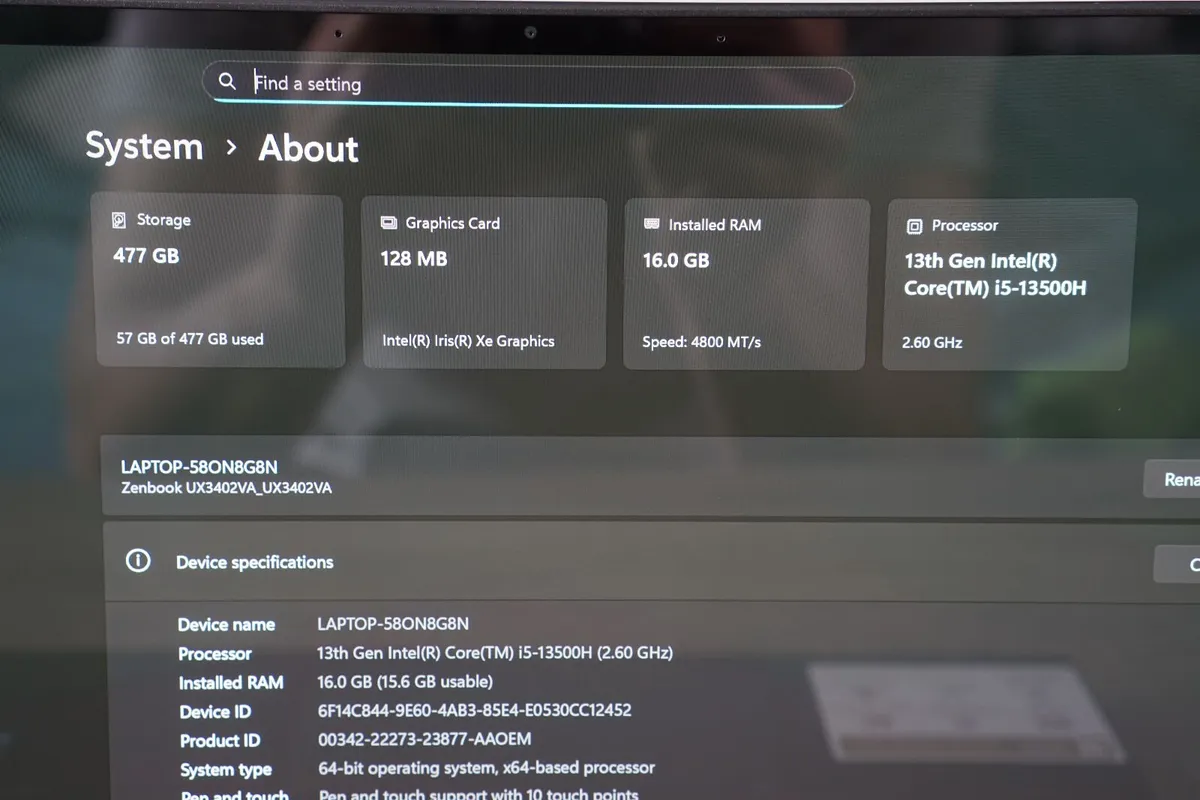Click the Graphics Card icon
This screenshot has height=800, width=1200.
click(389, 223)
